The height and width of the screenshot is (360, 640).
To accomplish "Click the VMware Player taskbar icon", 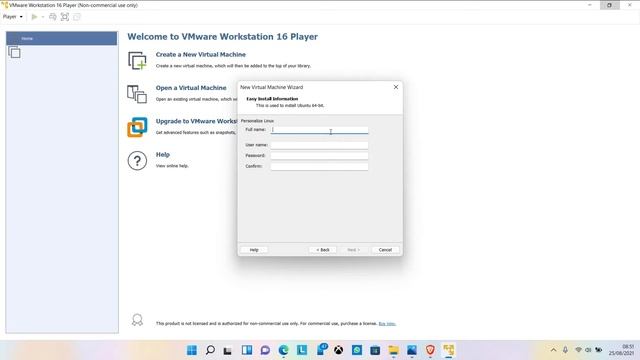I will (449, 350).
